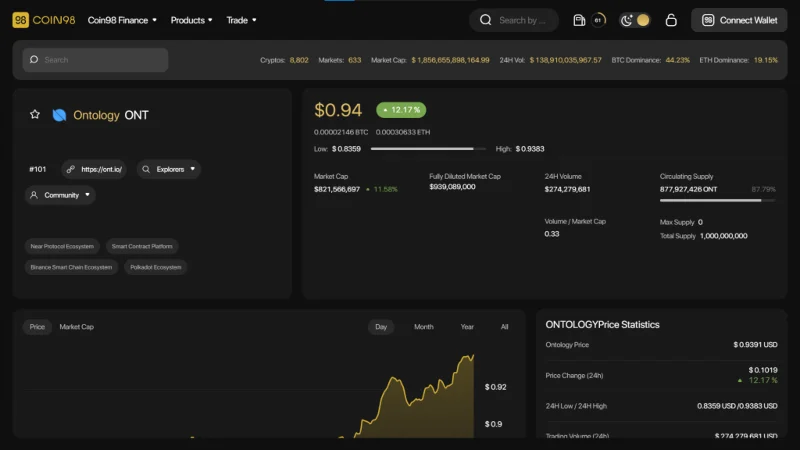Open the gas fee tracker icon
This screenshot has width=800, height=450.
[x=579, y=20]
